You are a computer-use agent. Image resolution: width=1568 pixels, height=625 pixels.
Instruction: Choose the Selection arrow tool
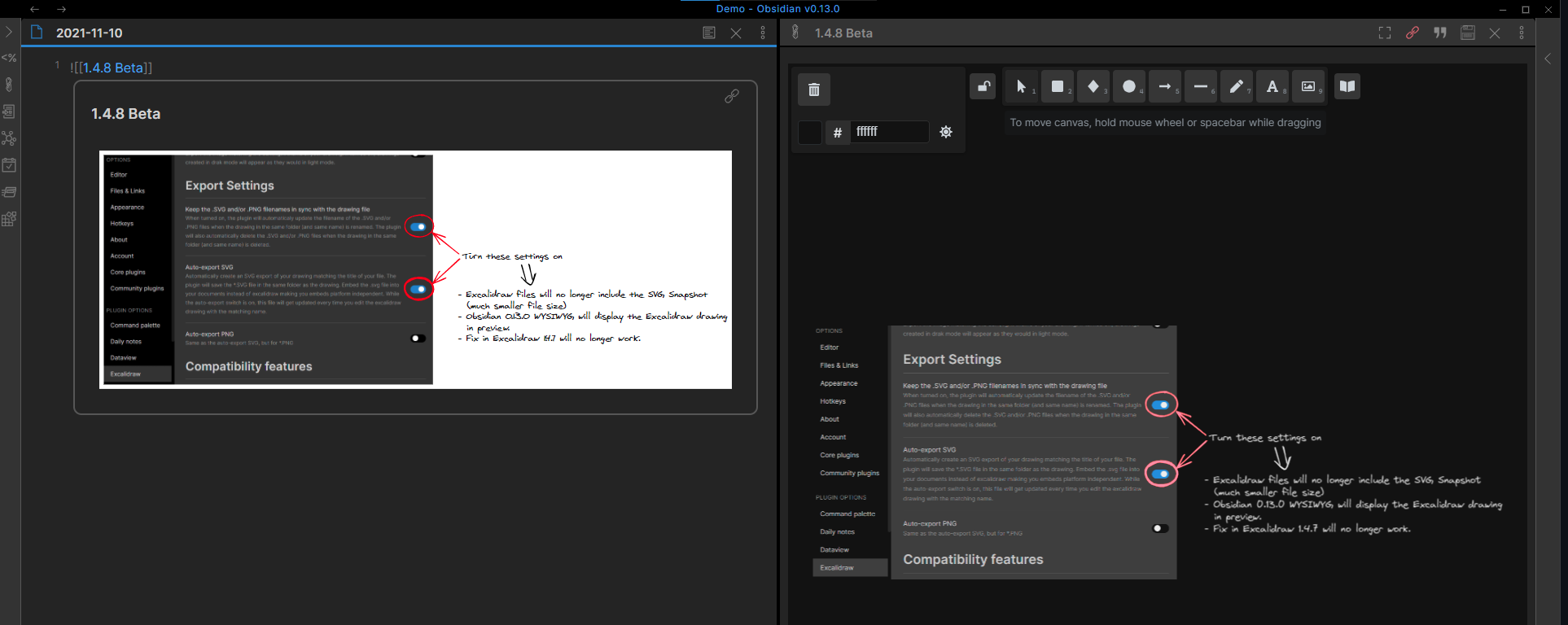(1022, 86)
